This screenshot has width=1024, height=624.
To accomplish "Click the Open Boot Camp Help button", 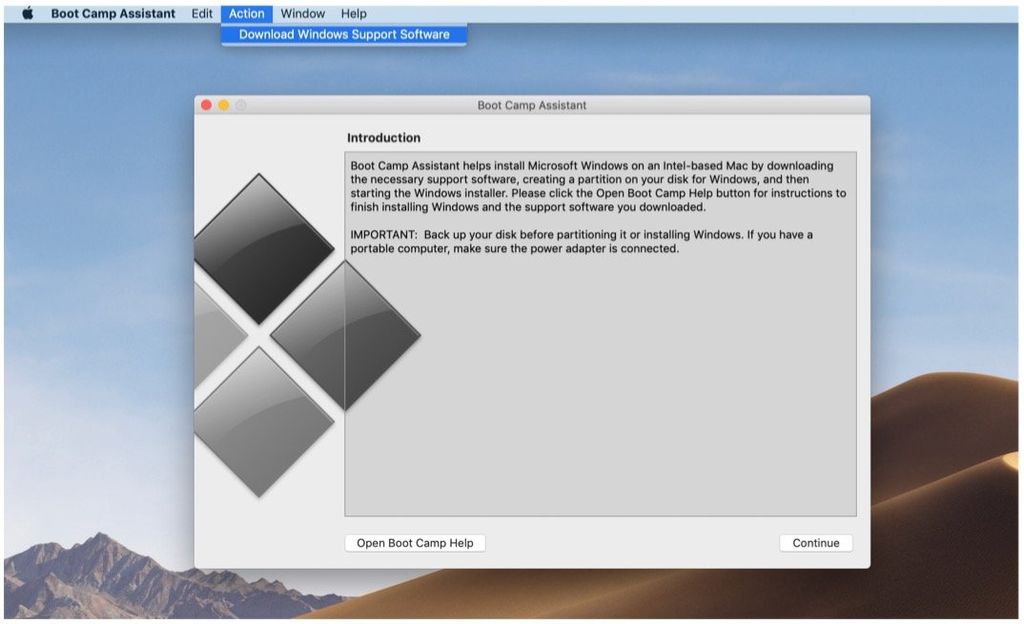I will [414, 542].
